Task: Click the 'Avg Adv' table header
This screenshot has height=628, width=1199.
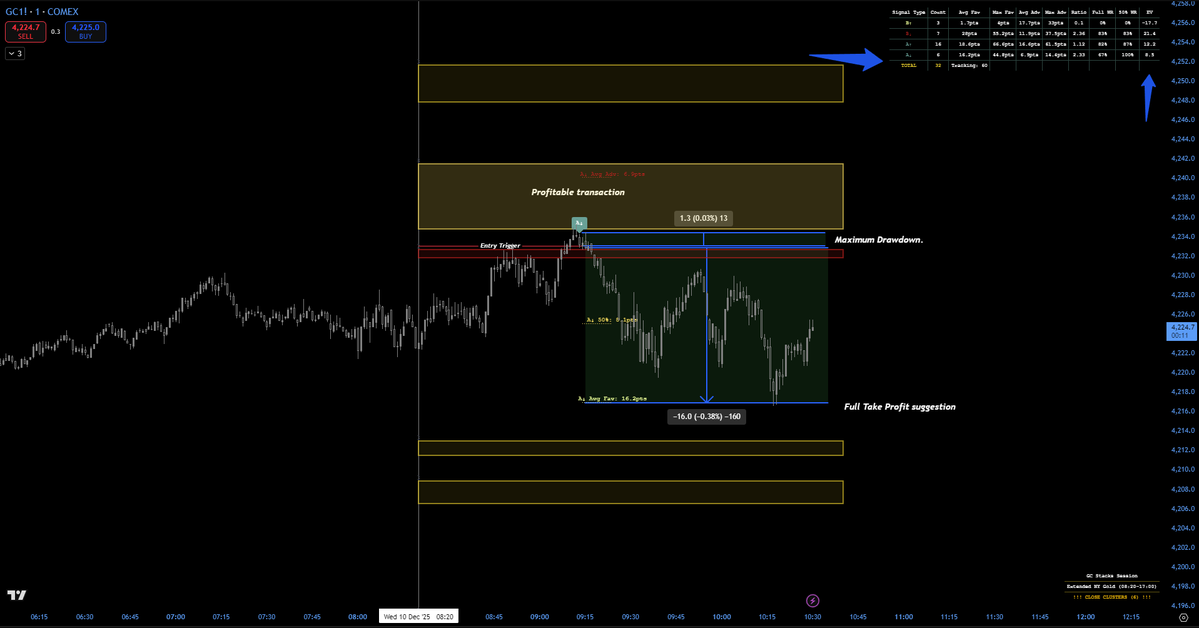Action: (x=1029, y=12)
